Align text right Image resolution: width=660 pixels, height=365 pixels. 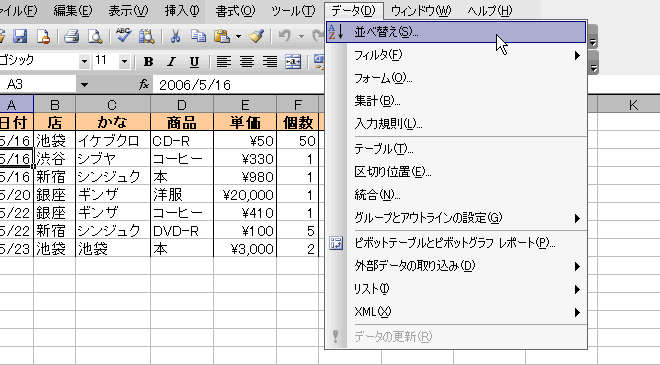(270, 62)
